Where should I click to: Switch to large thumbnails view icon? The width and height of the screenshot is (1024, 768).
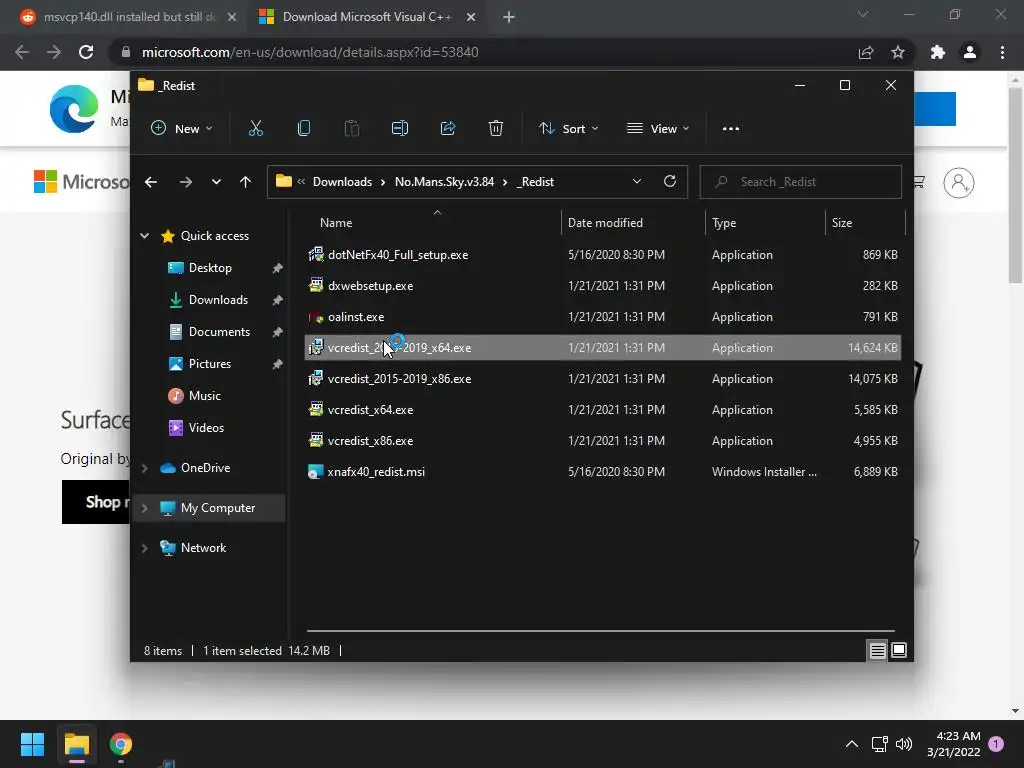click(899, 650)
